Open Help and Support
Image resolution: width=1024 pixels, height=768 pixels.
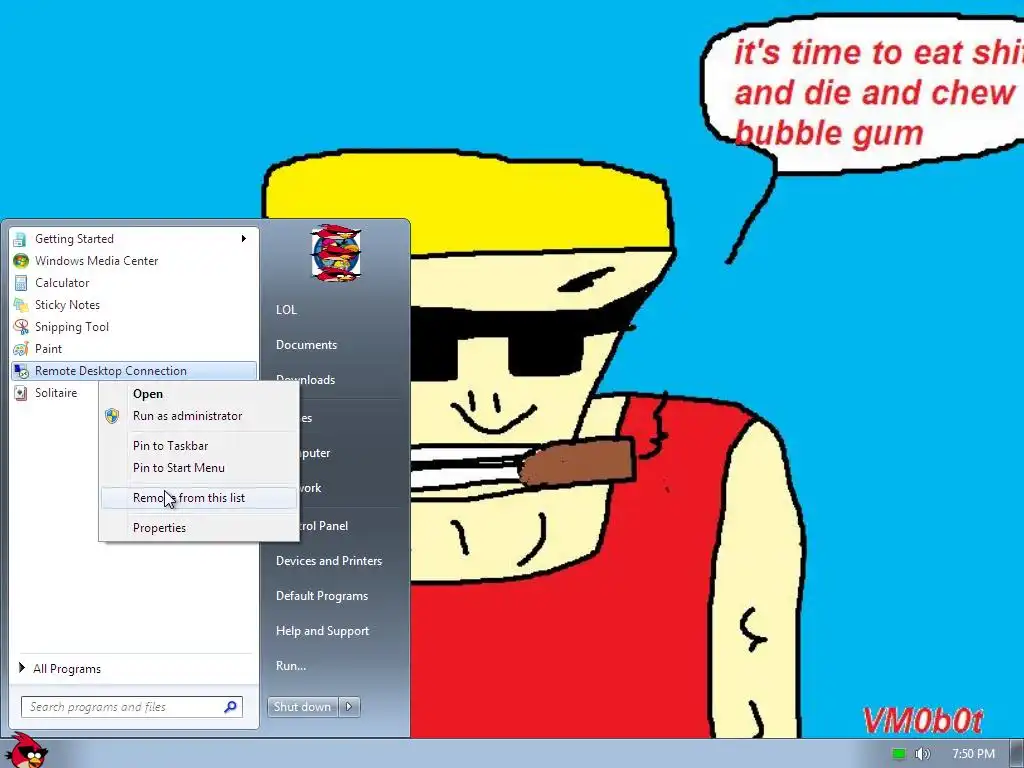point(323,631)
